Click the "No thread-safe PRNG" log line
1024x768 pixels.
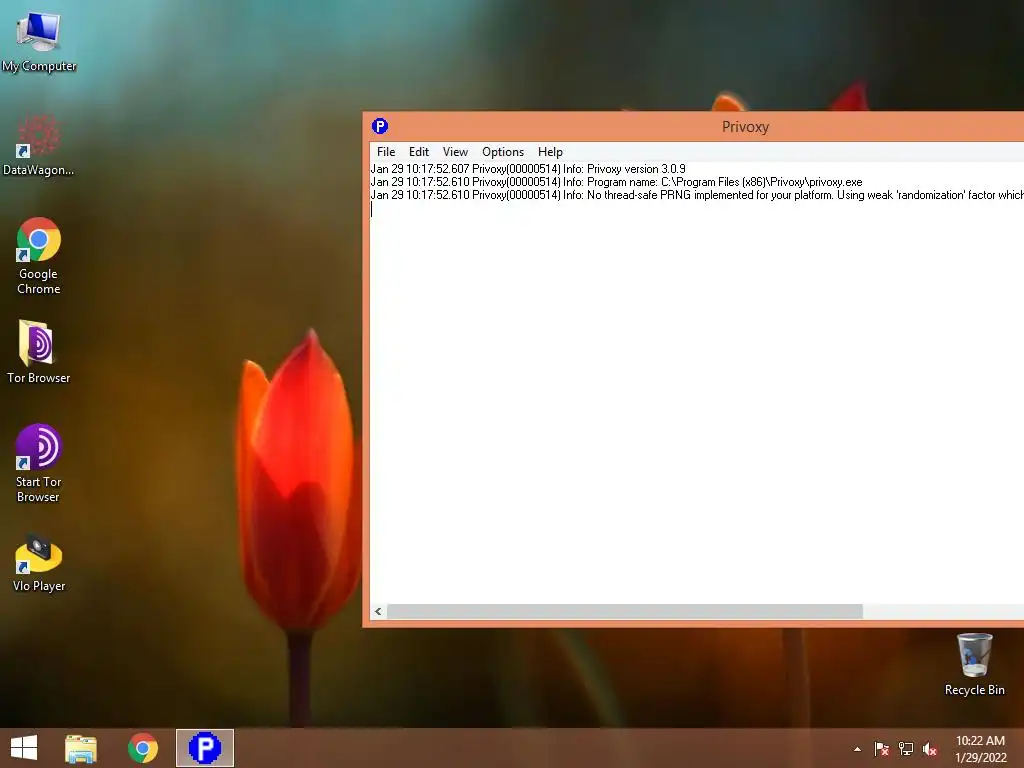697,195
